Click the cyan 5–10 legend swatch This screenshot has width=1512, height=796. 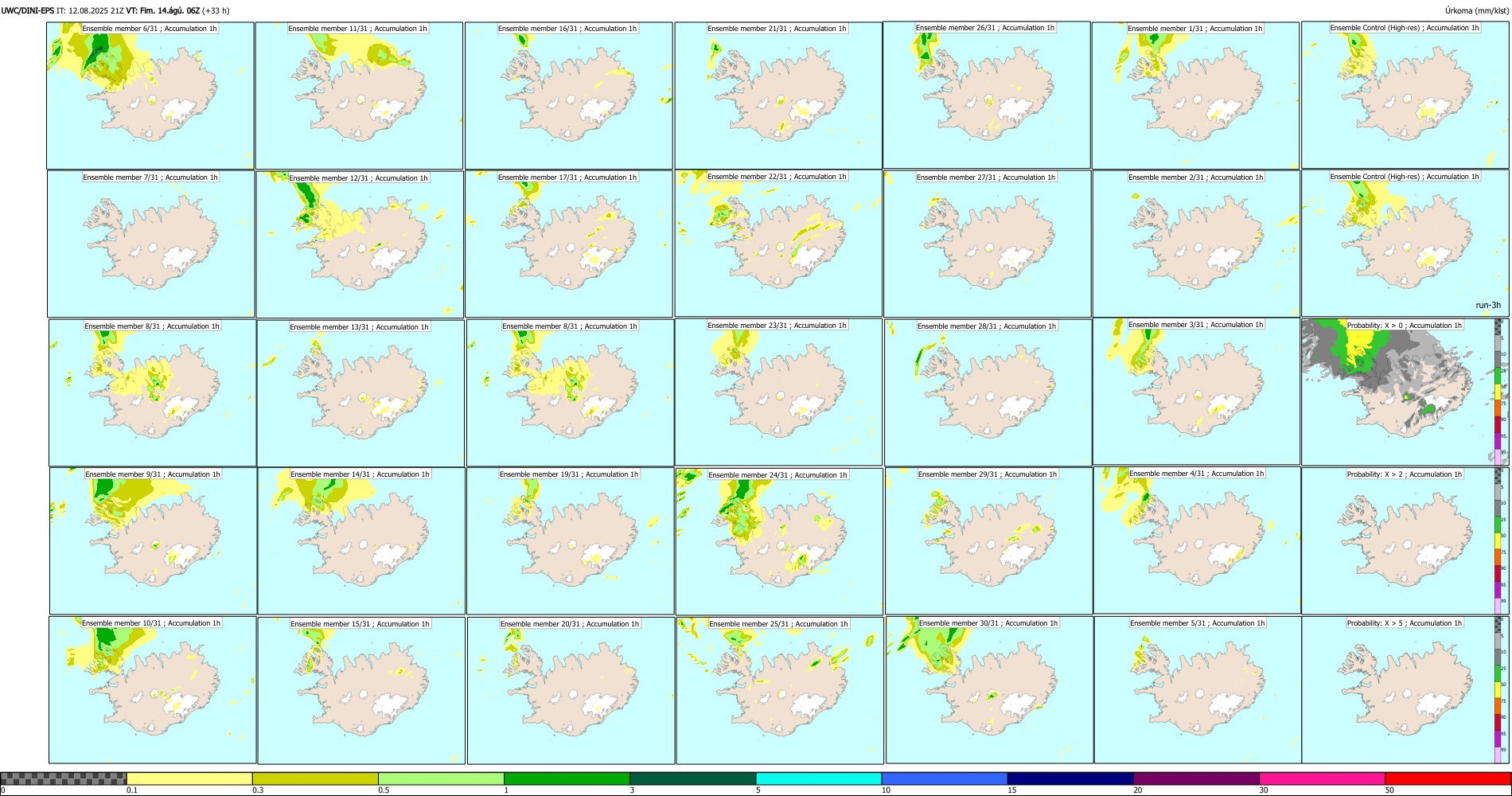[819, 778]
